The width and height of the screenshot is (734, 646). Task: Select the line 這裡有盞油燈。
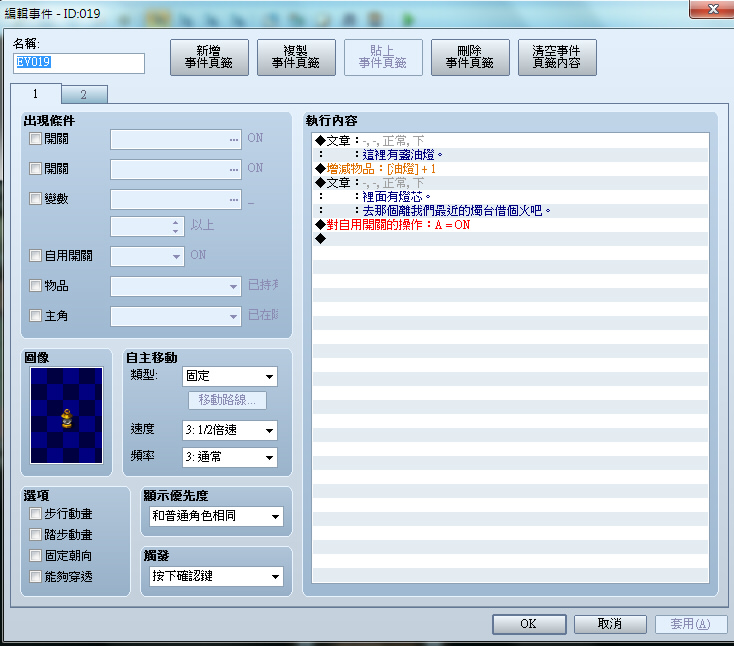pyautogui.click(x=510, y=155)
